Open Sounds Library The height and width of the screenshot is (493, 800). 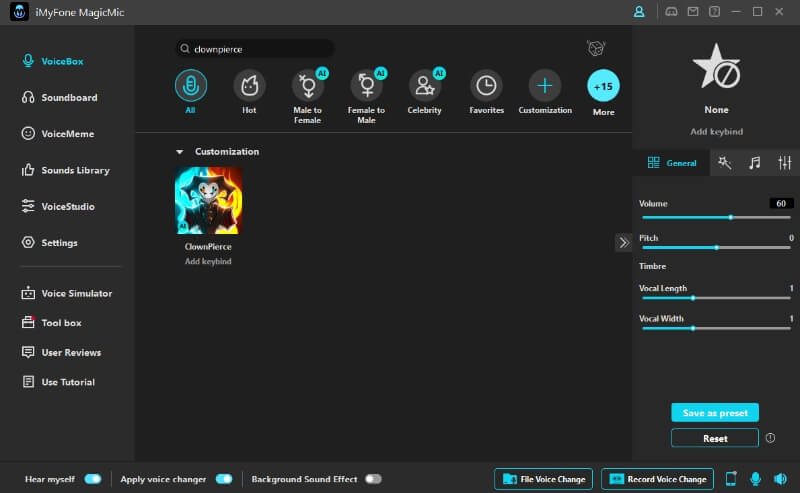click(x=65, y=170)
